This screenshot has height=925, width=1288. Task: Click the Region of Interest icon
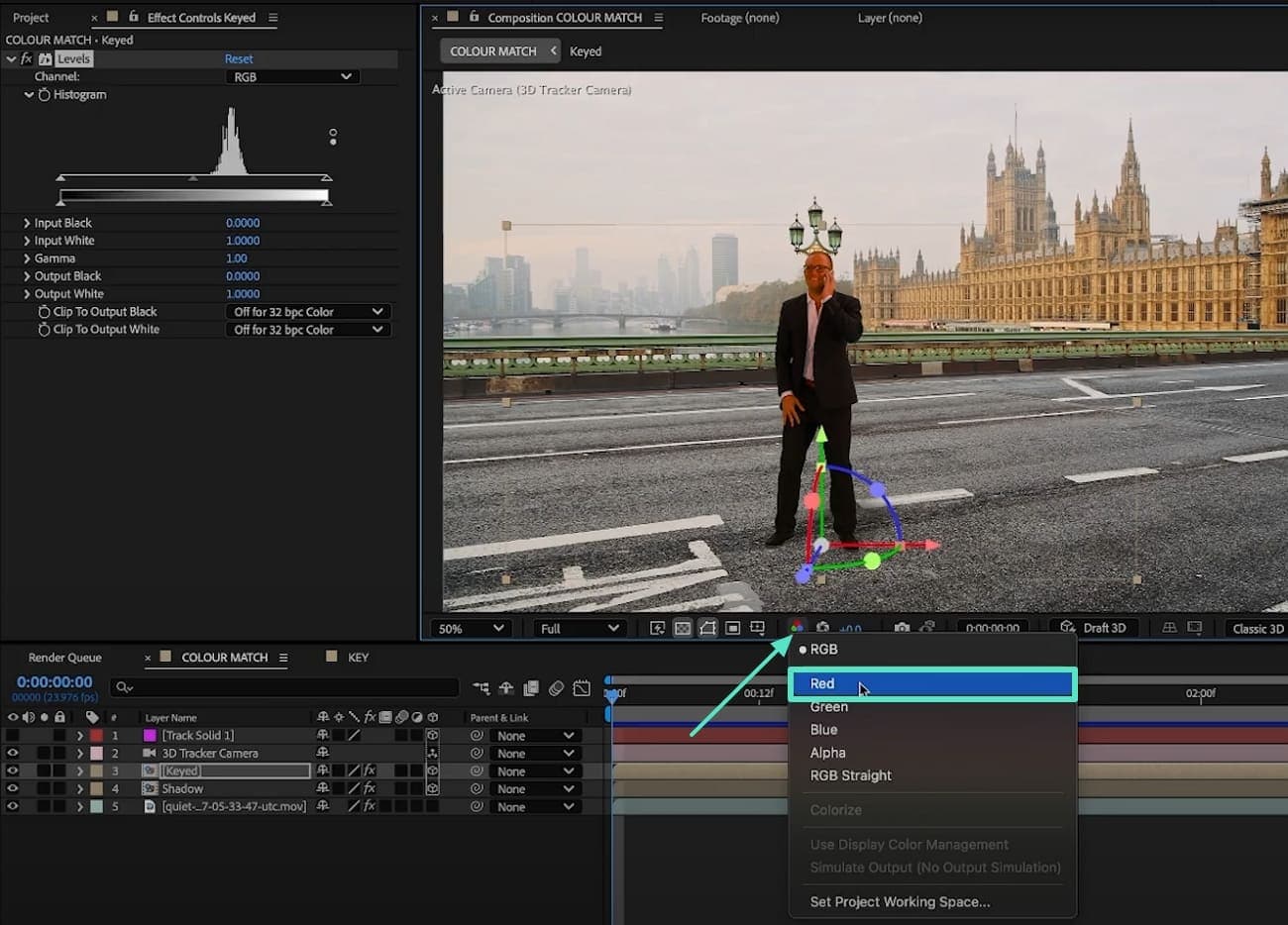coord(732,628)
